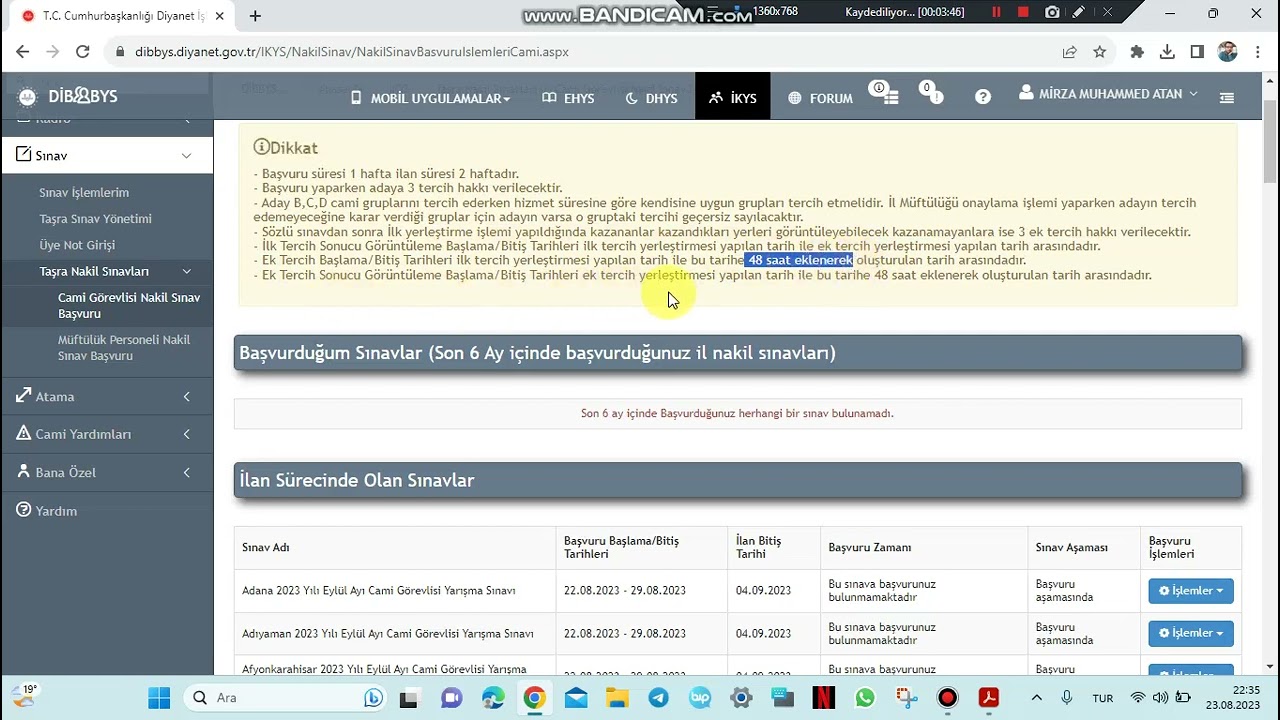
Task: Share this page from address bar
Action: (1069, 52)
